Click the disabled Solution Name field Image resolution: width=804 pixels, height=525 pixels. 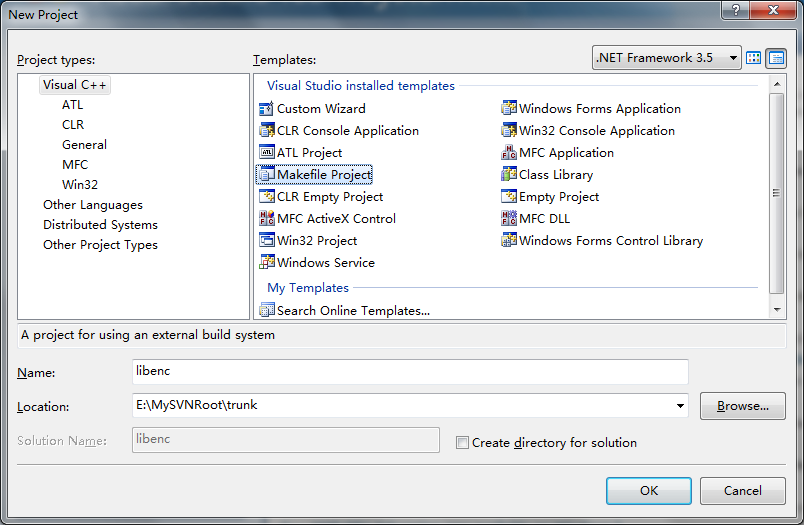286,440
